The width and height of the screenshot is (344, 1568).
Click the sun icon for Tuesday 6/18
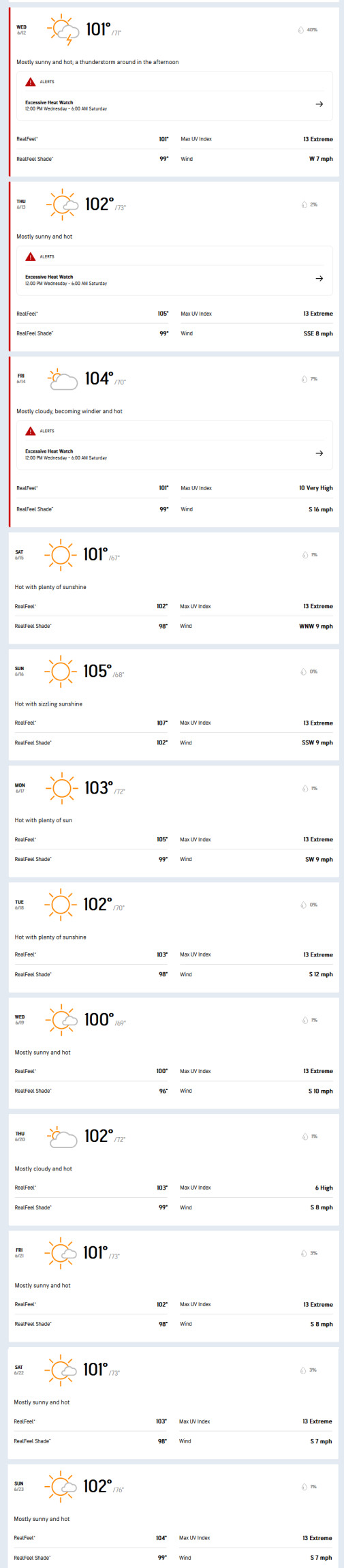[x=61, y=905]
